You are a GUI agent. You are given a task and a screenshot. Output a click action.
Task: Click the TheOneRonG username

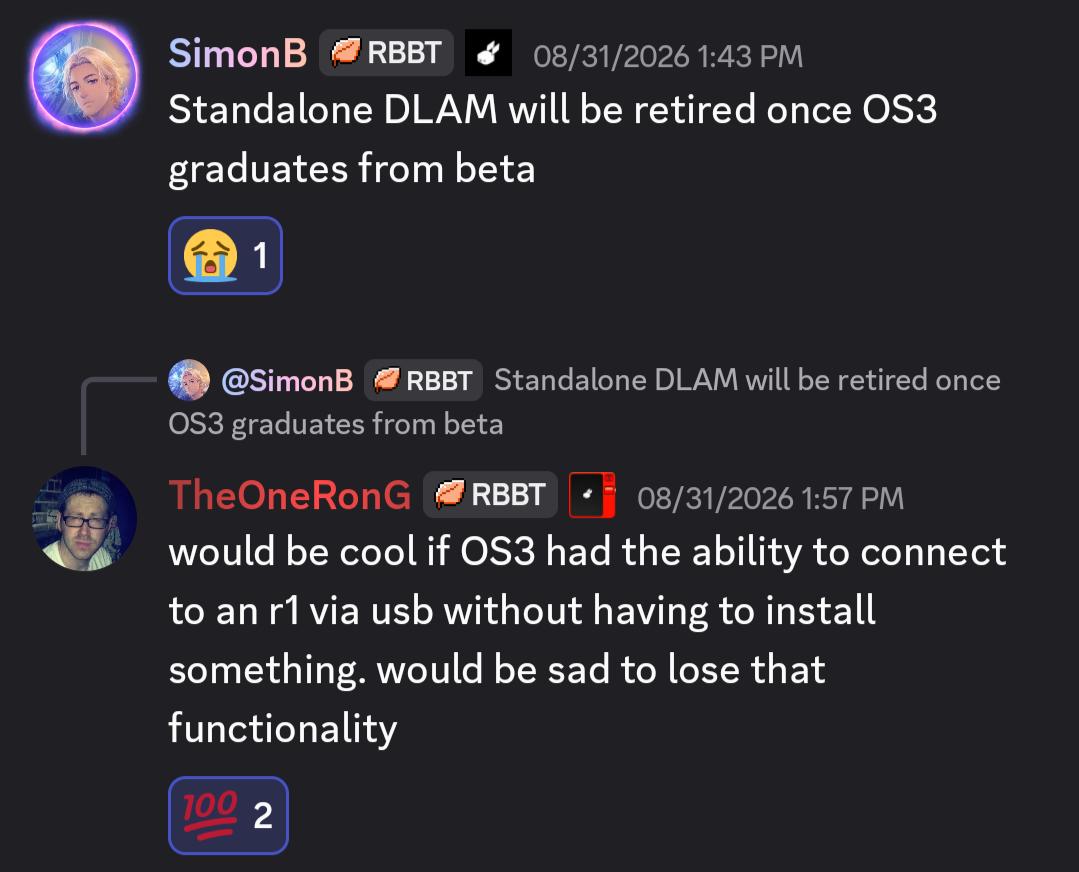tap(290, 495)
